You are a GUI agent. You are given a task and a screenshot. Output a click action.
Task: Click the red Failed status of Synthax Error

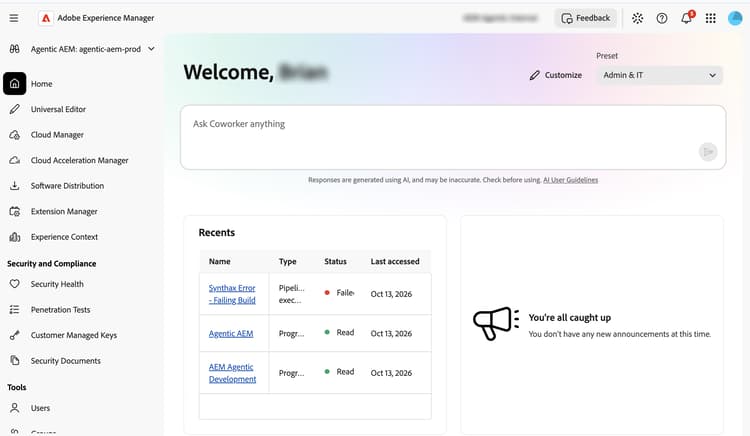tap(340, 293)
